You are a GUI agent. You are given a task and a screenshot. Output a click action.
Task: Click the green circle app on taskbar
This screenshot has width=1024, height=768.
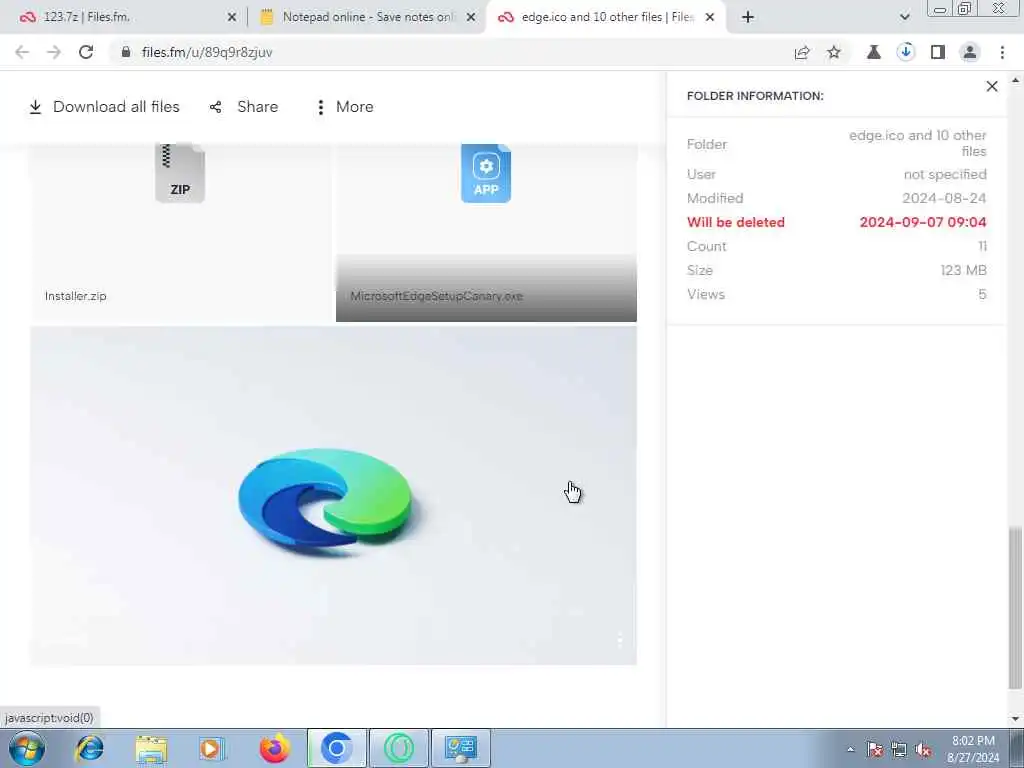(398, 748)
